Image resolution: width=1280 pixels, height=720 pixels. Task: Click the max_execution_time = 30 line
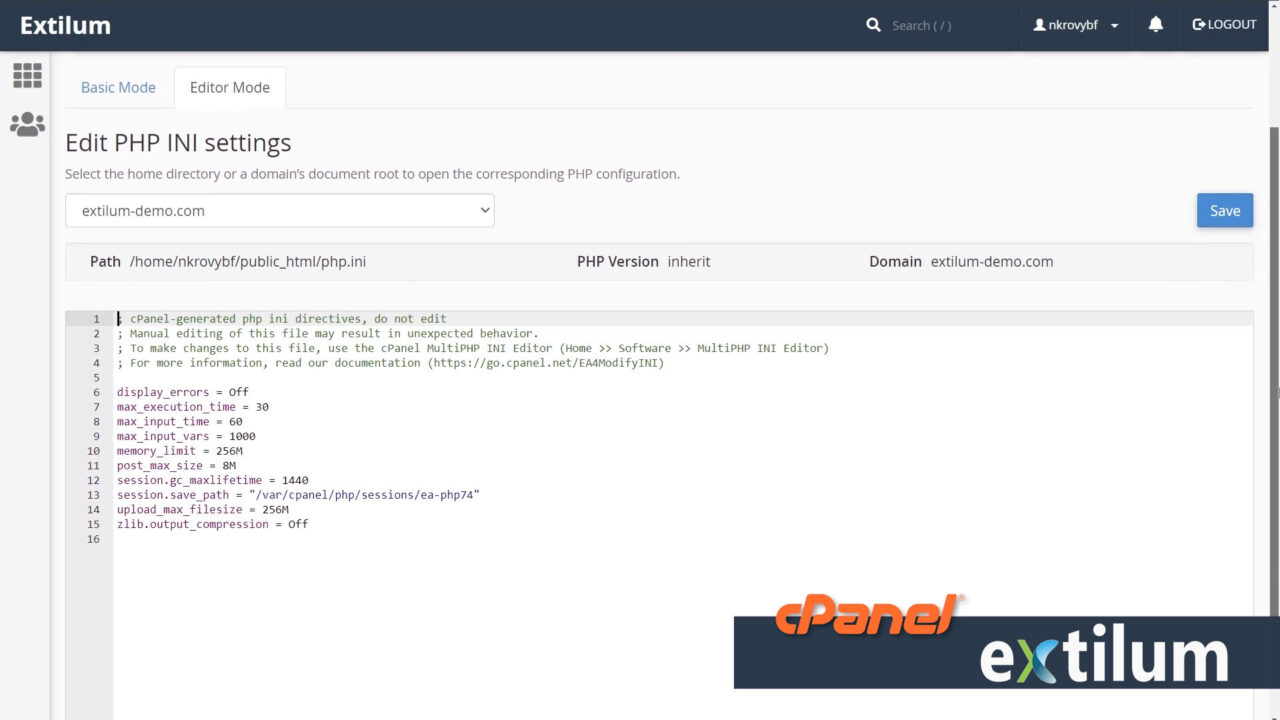click(192, 407)
